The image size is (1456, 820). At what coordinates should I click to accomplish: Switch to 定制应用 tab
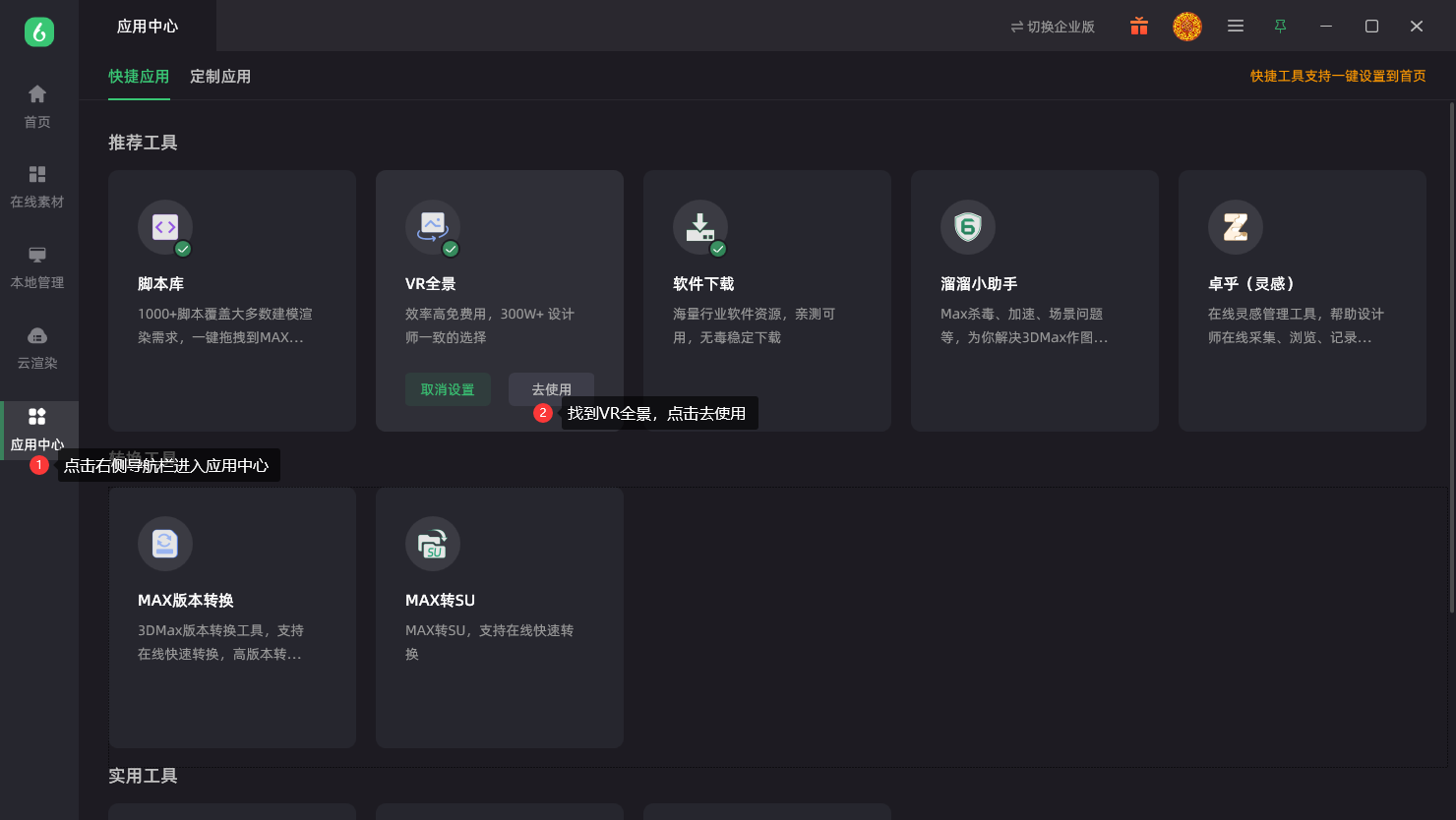pos(220,77)
